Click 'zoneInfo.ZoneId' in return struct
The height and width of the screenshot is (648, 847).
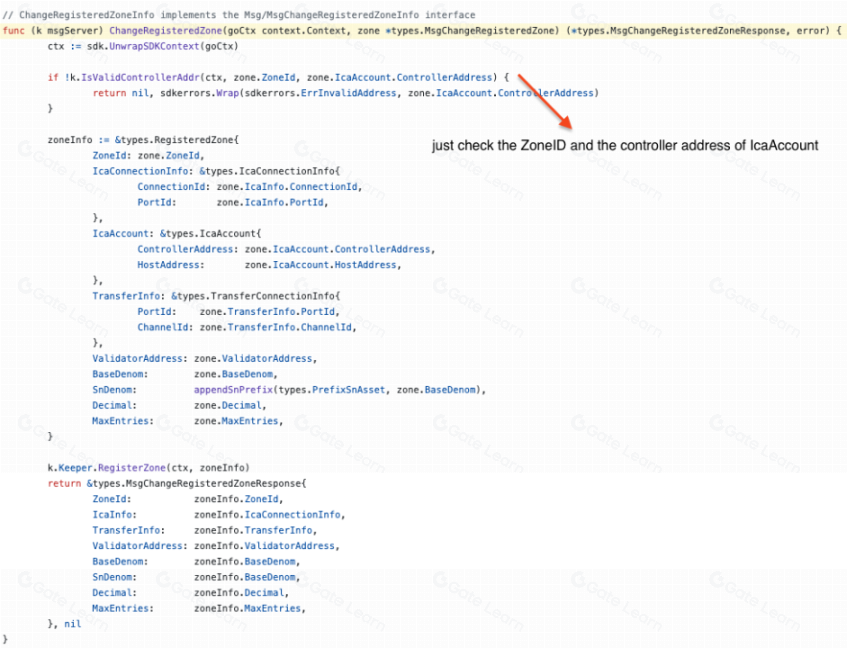236,500
